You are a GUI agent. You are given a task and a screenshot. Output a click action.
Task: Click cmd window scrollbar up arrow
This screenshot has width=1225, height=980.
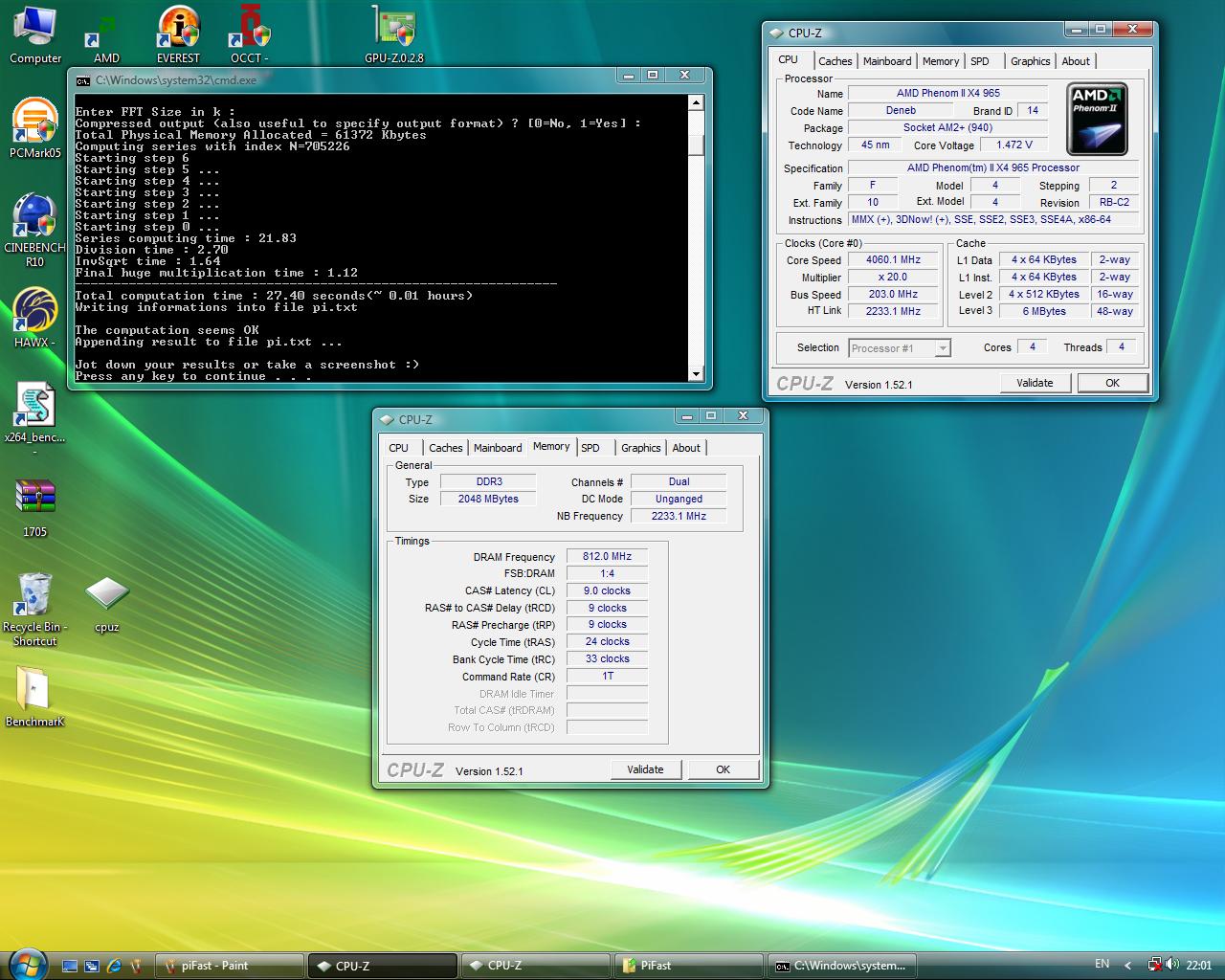click(696, 102)
